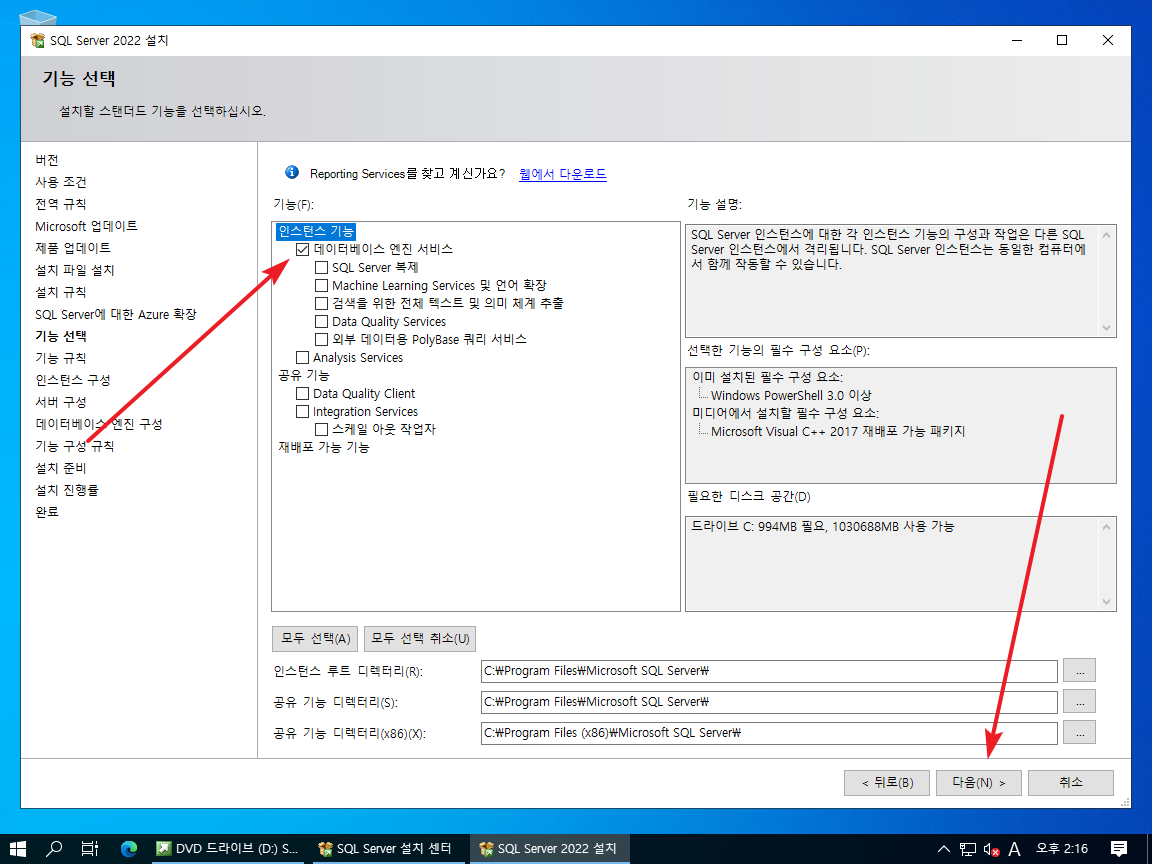Launch Microsoft Edge from taskbar
1152x864 pixels.
(x=129, y=849)
